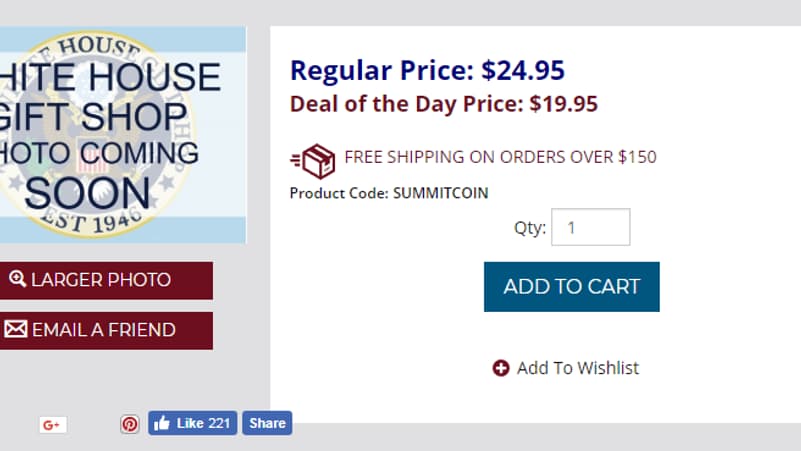Click the shipping box icon
Viewport: 801px width, 451px height.
coord(313,161)
